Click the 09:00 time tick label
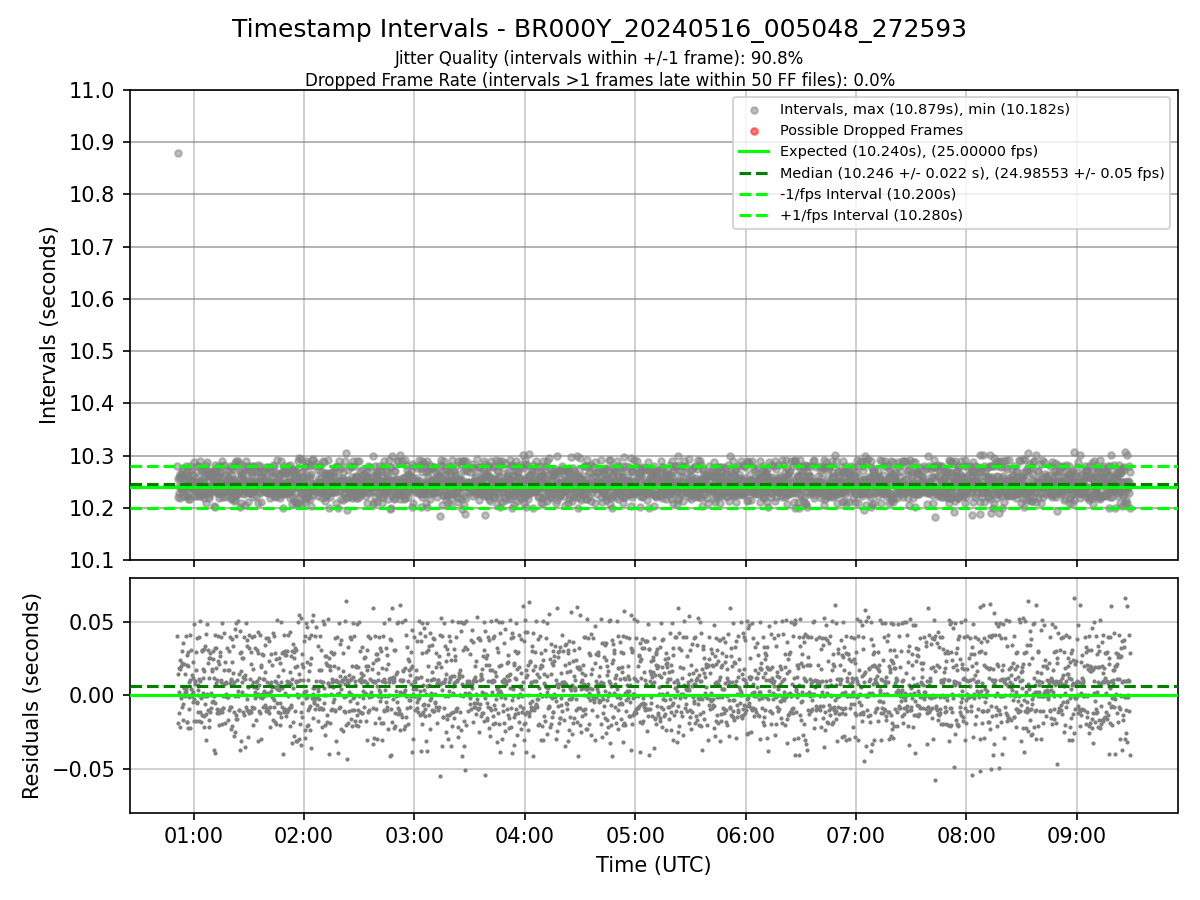 (x=1076, y=834)
